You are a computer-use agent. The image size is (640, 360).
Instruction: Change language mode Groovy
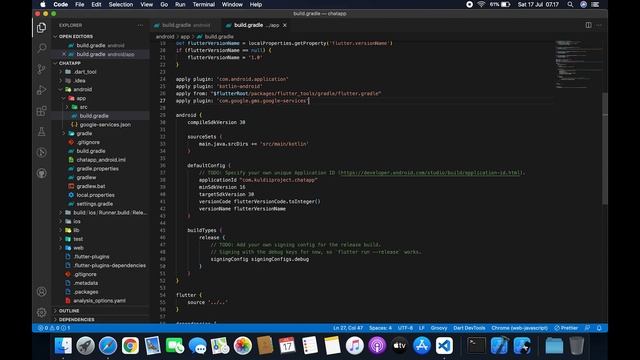point(439,328)
